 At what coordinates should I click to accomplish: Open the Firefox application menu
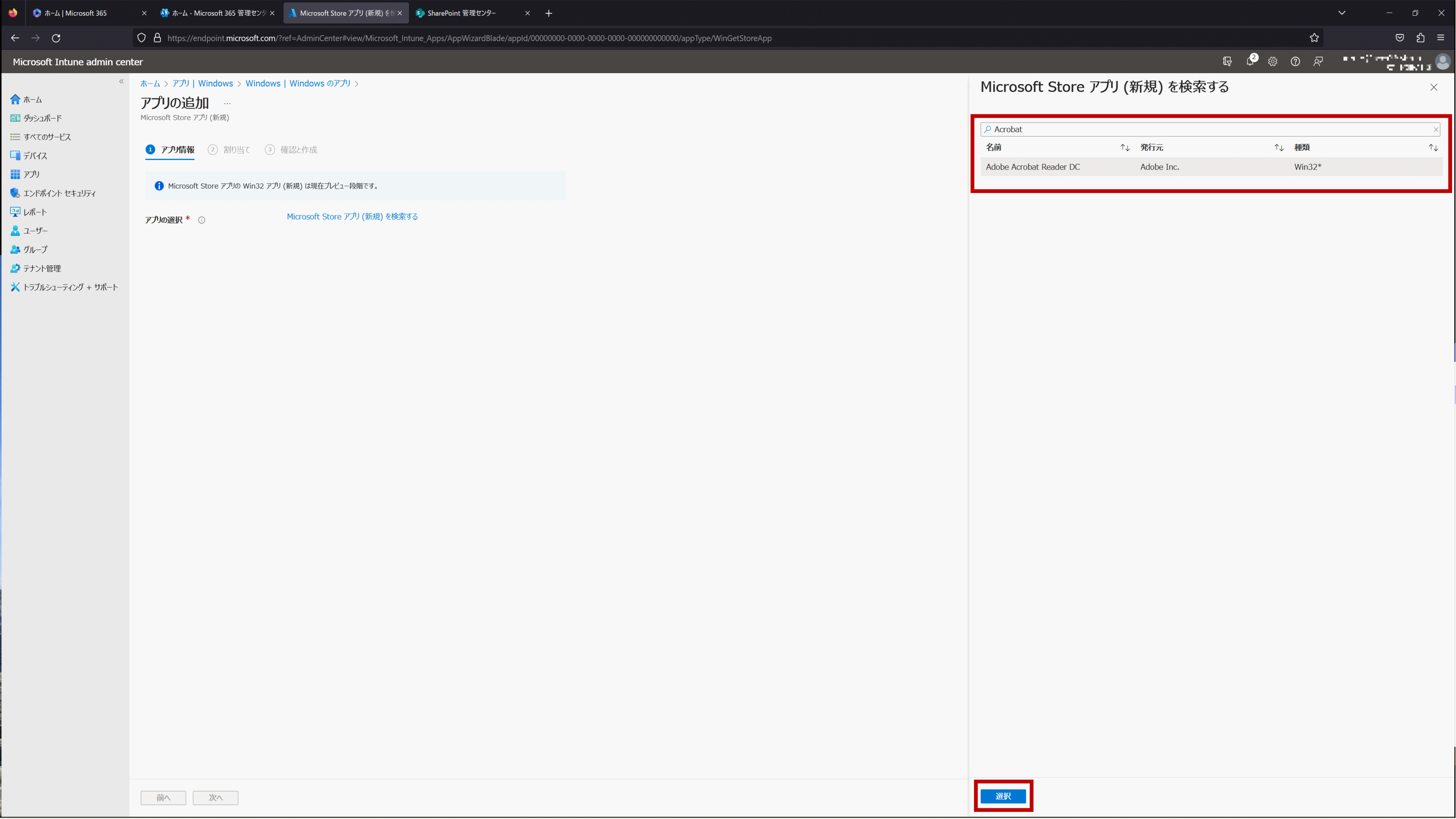coord(1440,38)
